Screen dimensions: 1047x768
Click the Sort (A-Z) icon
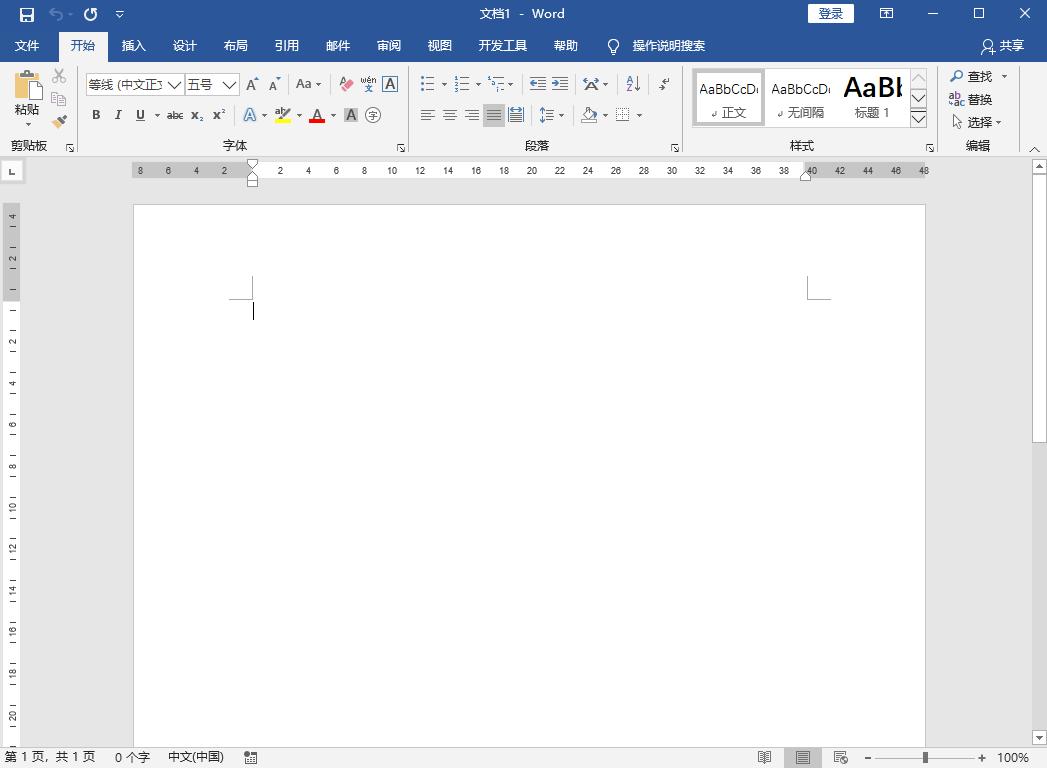tap(632, 84)
